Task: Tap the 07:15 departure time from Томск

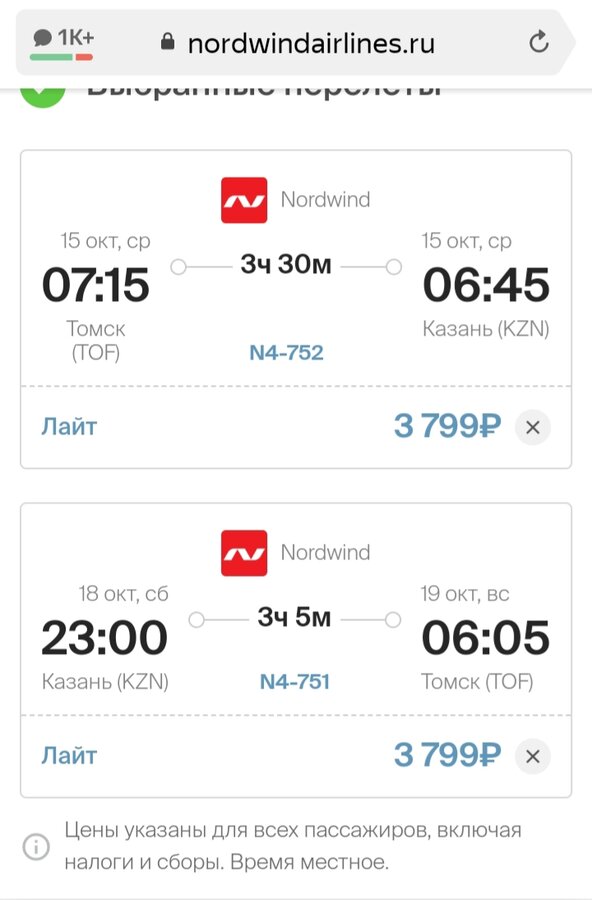Action: click(96, 285)
